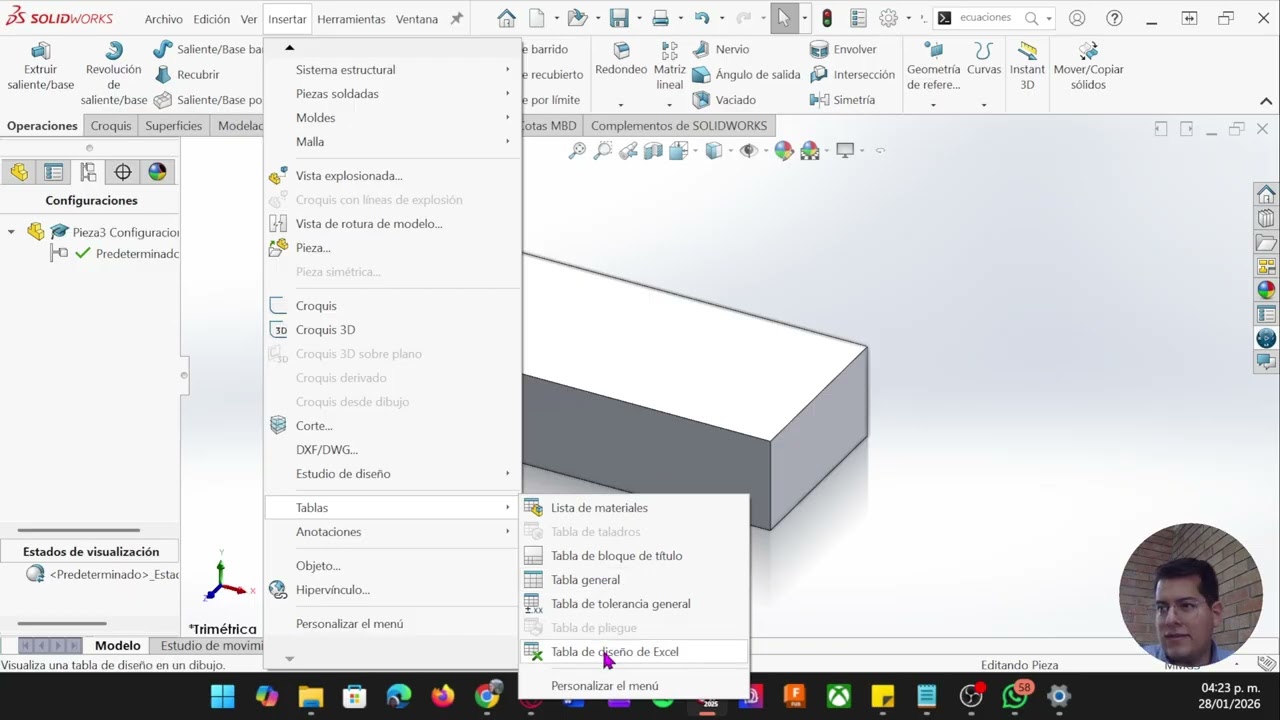
Task: Open Sistema estructural submenu
Action: click(x=391, y=70)
